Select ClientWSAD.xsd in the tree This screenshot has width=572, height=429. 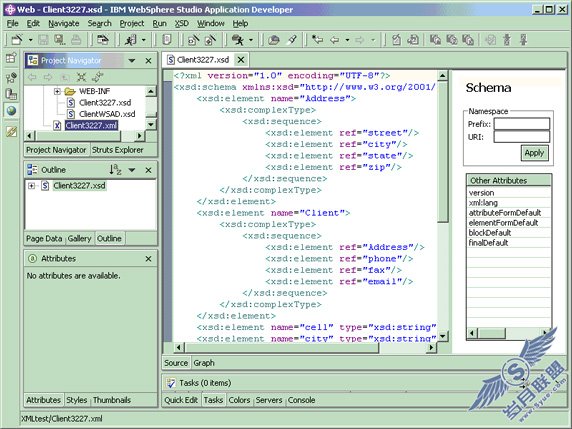click(x=107, y=114)
